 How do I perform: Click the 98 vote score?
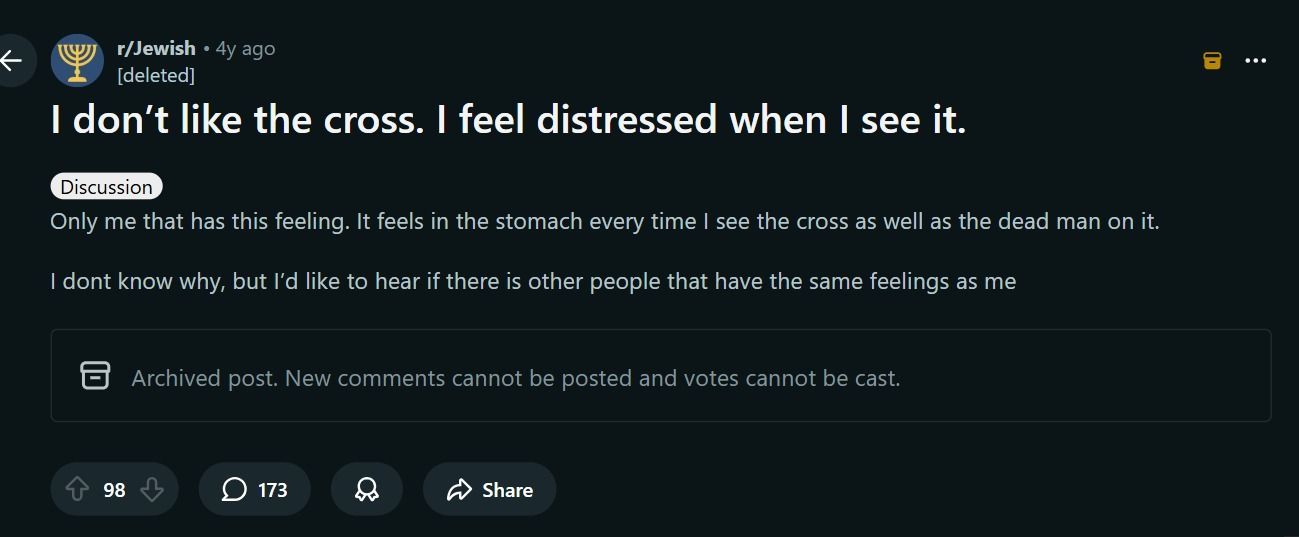(114, 490)
